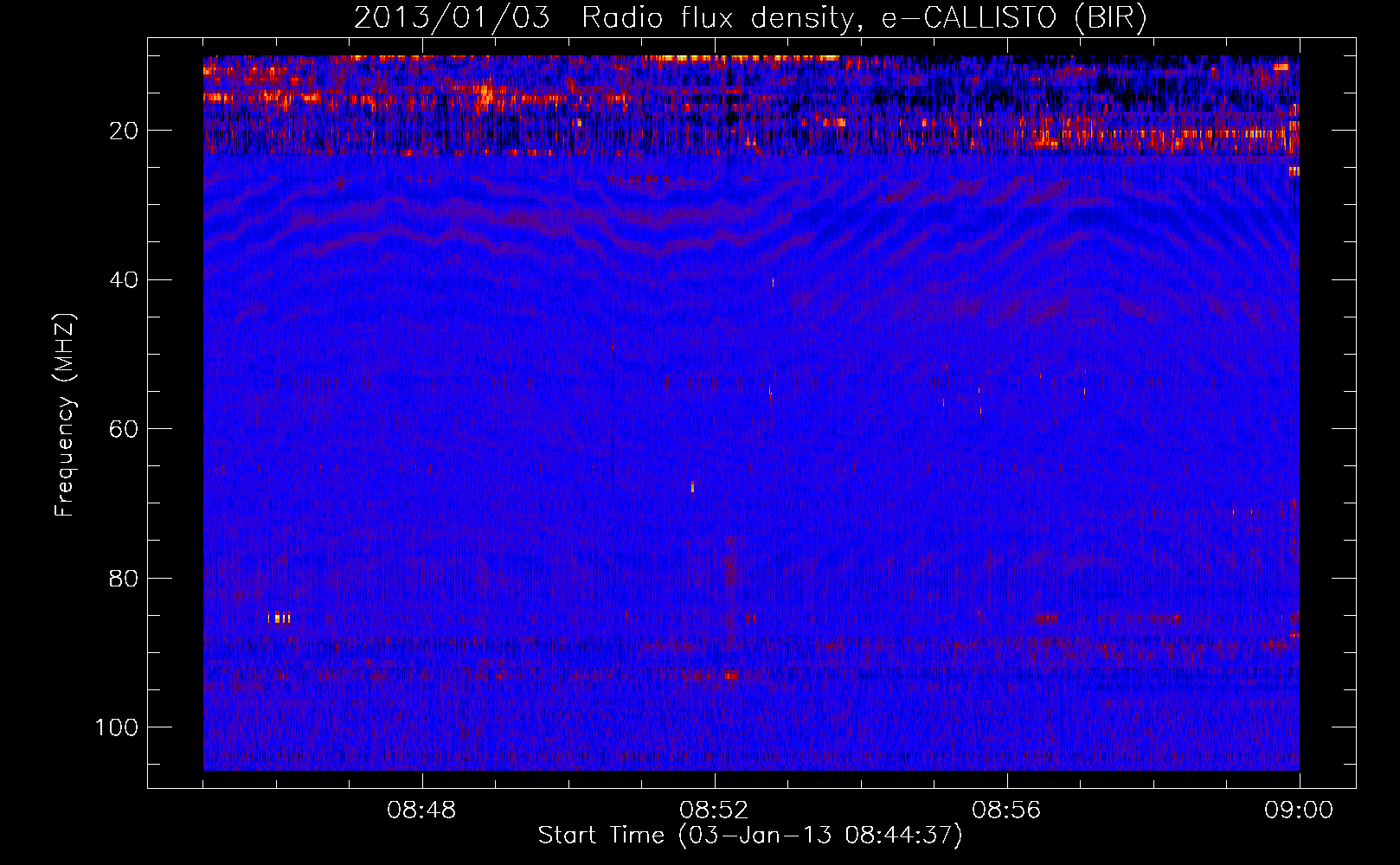Click the '20' frequency tick label
The width and height of the screenshot is (1400, 865).
point(125,131)
